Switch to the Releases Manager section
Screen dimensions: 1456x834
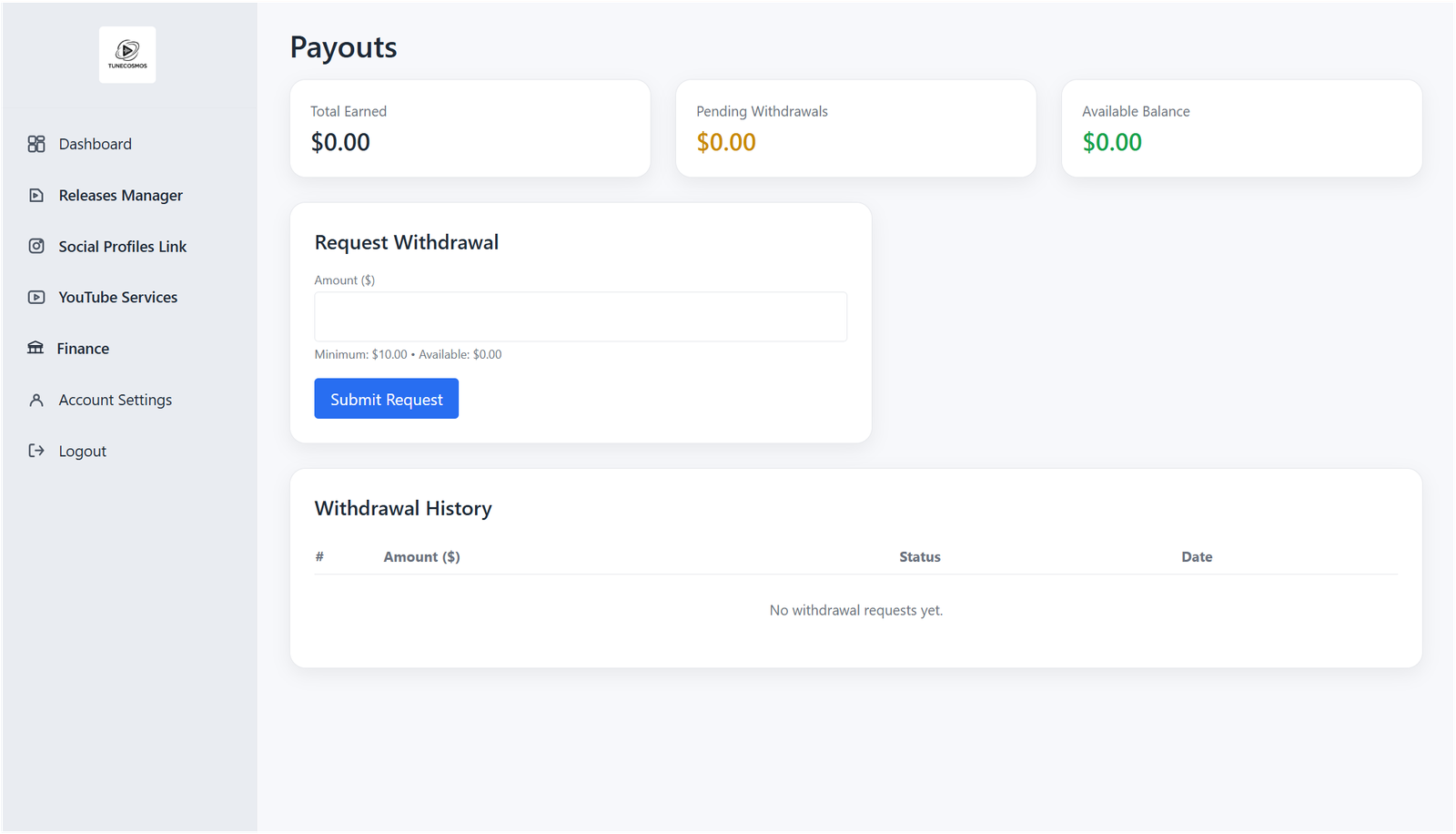119,194
